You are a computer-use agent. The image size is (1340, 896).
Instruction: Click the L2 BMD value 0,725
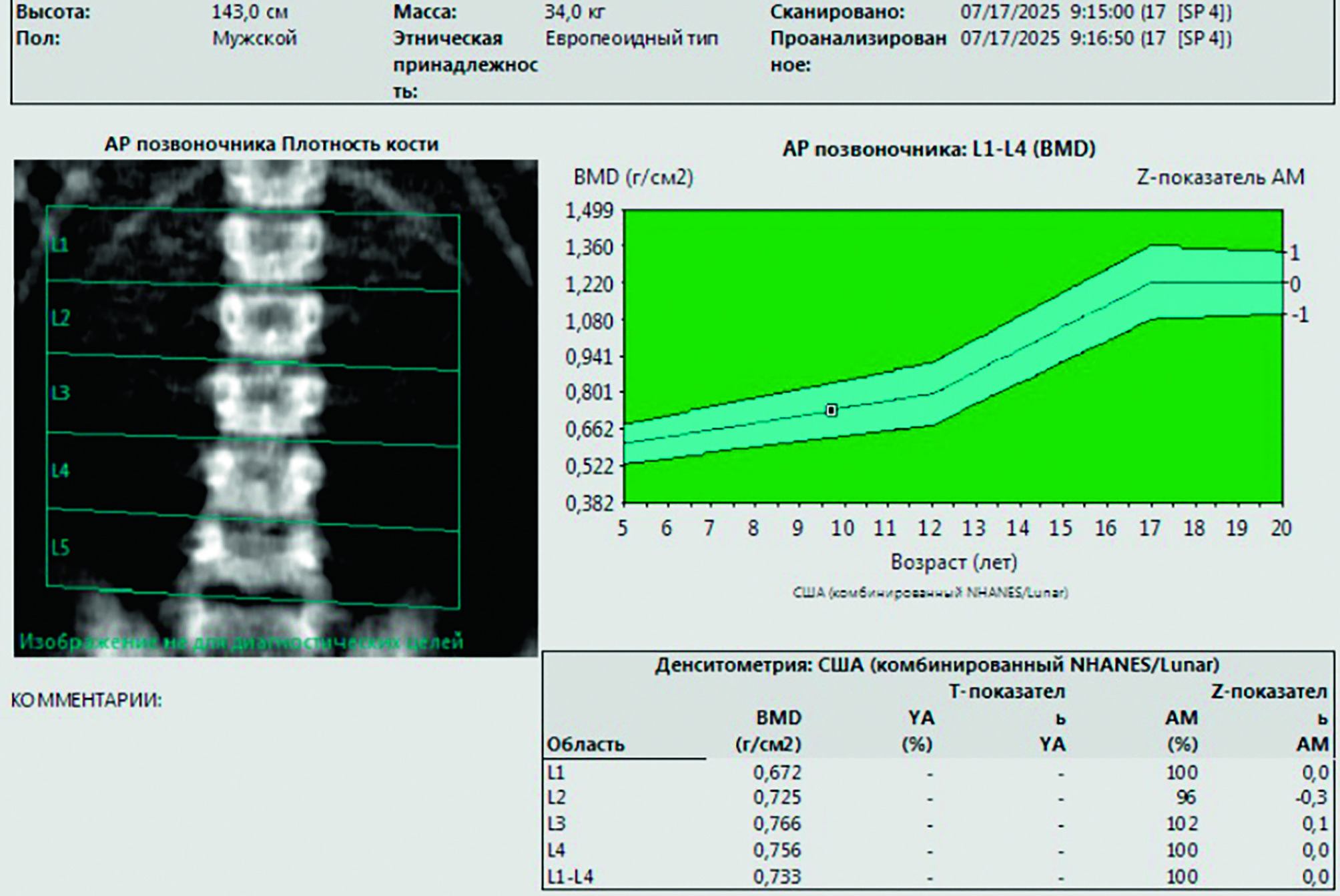pos(777,798)
